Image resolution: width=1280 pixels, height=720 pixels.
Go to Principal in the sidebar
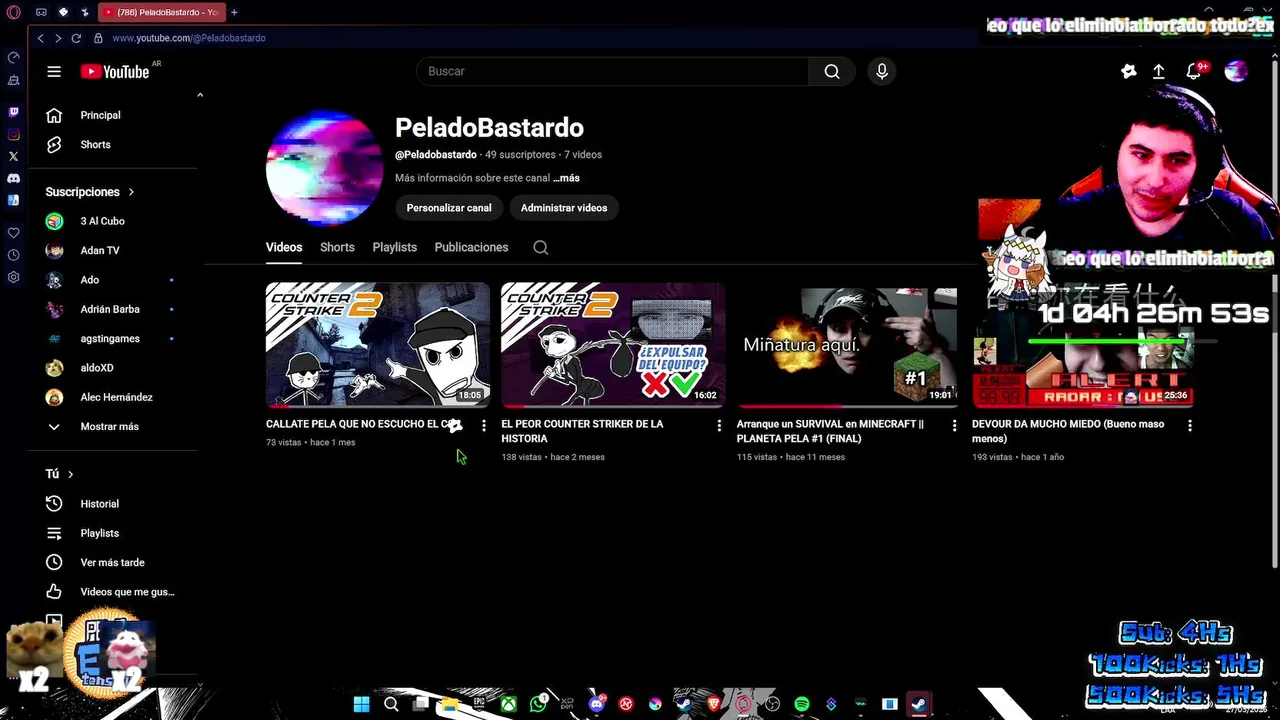(x=100, y=115)
